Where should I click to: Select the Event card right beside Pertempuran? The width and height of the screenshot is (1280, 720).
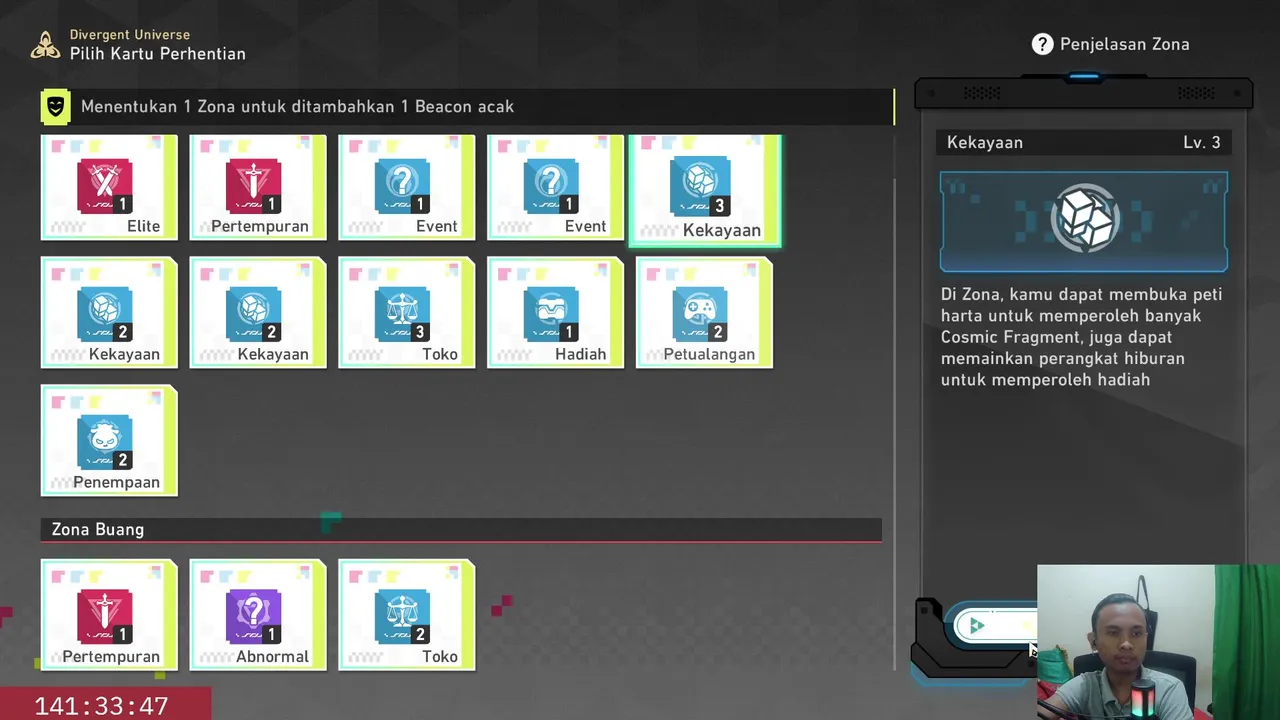tap(406, 188)
